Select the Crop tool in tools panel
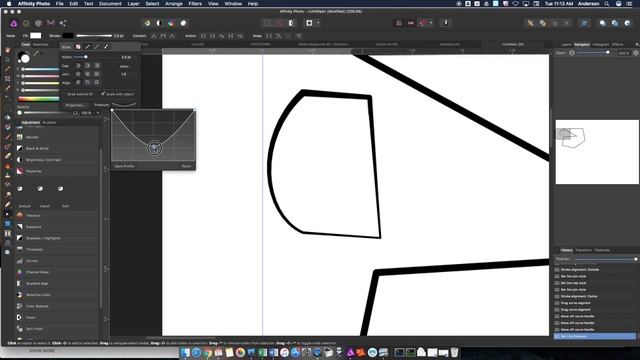Image resolution: width=640 pixels, height=360 pixels. coord(7,78)
